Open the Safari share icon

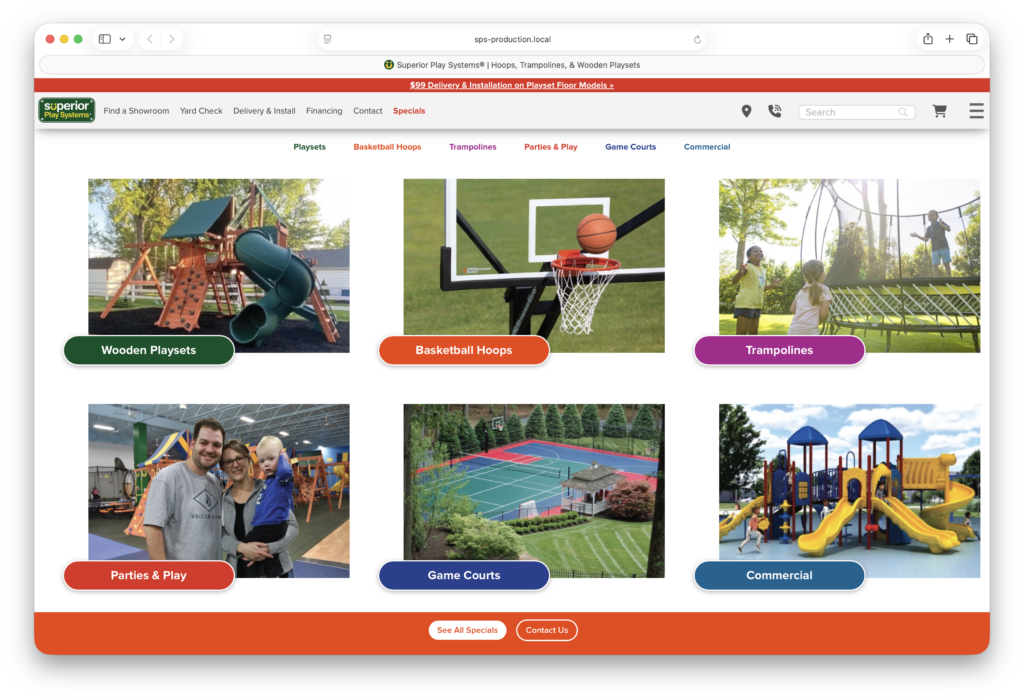(x=928, y=38)
